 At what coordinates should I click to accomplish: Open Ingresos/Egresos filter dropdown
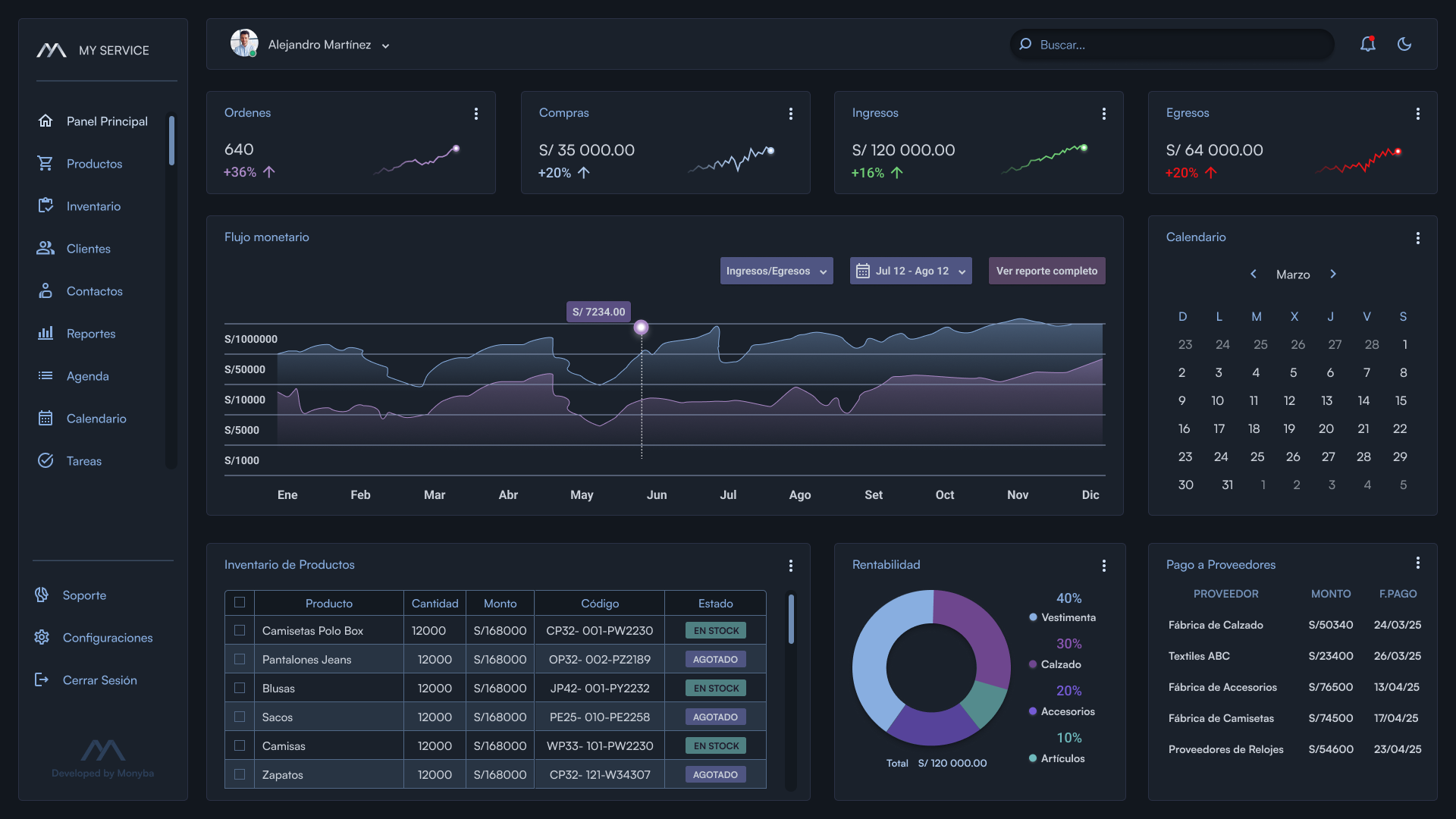[776, 271]
